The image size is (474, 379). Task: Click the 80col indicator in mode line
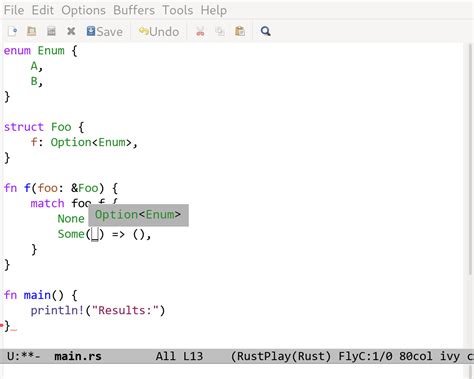click(x=416, y=356)
